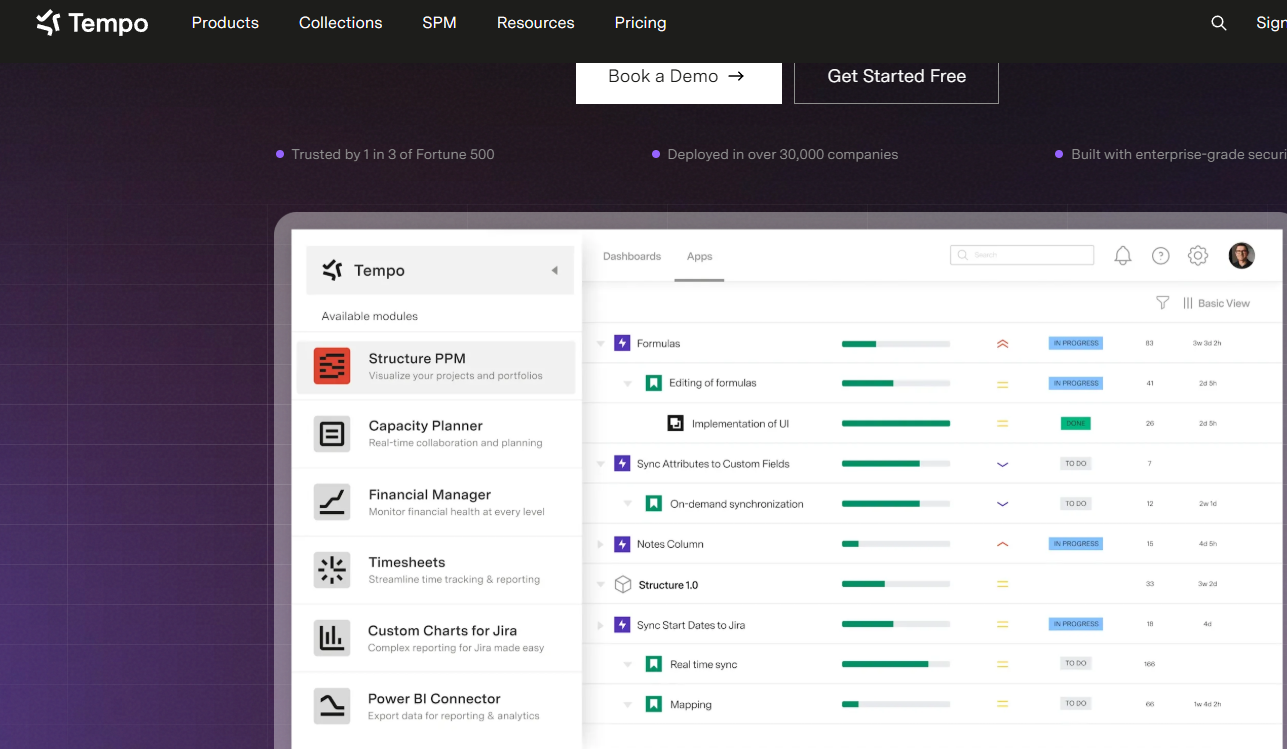
Task: Open the user profile avatar
Action: click(1242, 256)
